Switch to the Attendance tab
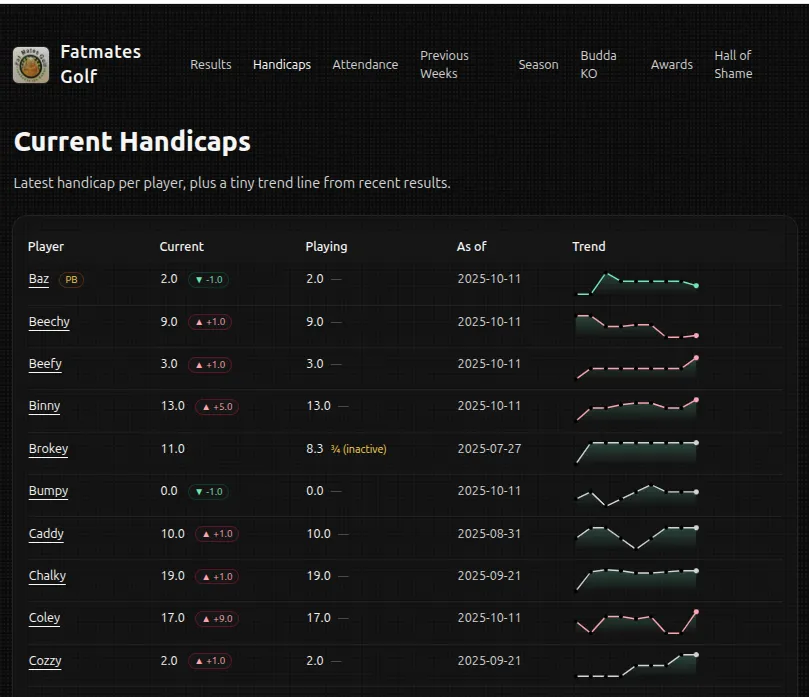Viewport: 809px width, 697px height. click(x=365, y=65)
